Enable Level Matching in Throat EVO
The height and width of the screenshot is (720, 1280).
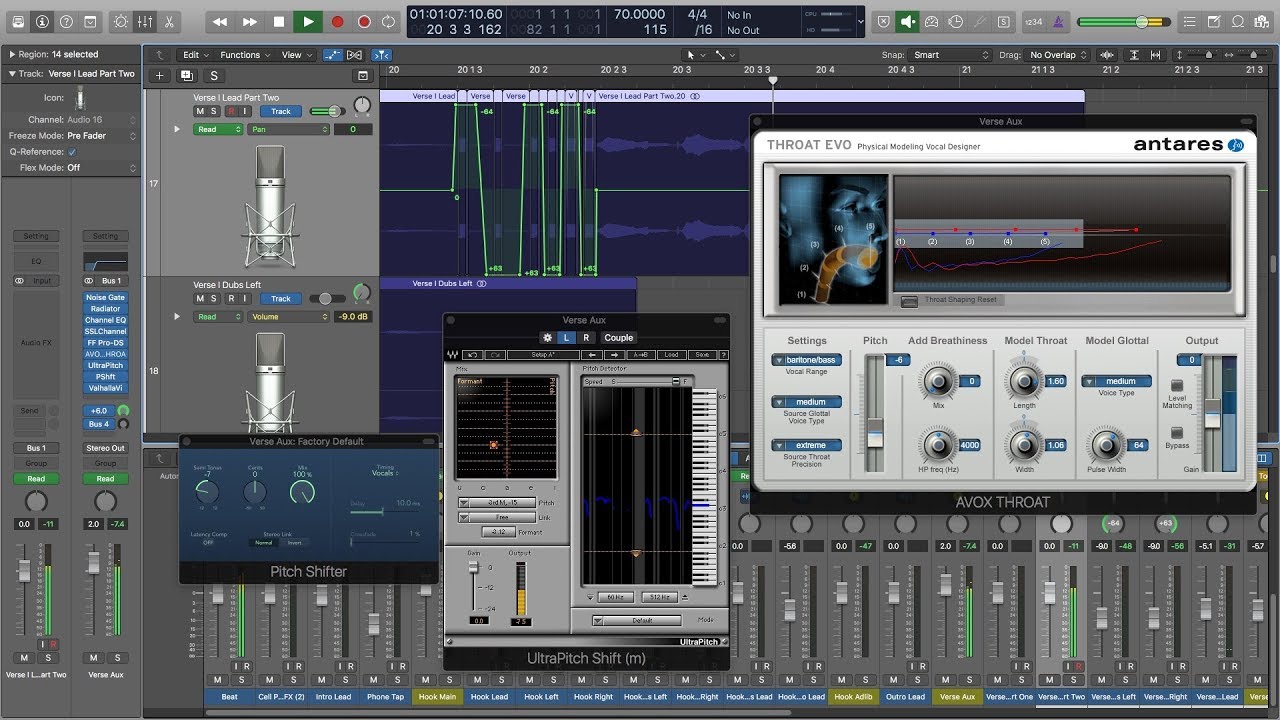(1176, 385)
